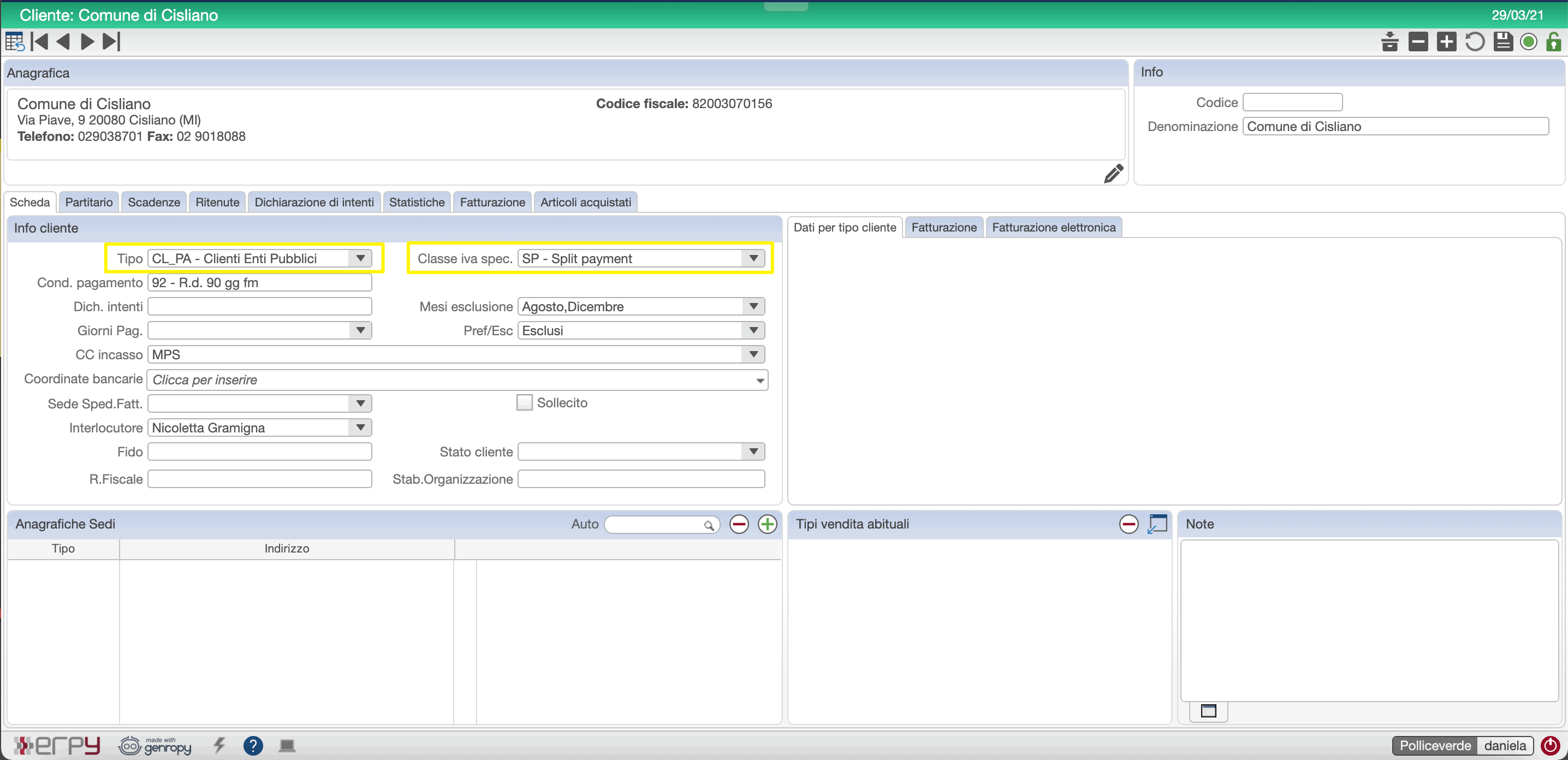1568x760 pixels.
Task: Save the record with floppy icon
Action: click(x=1504, y=42)
